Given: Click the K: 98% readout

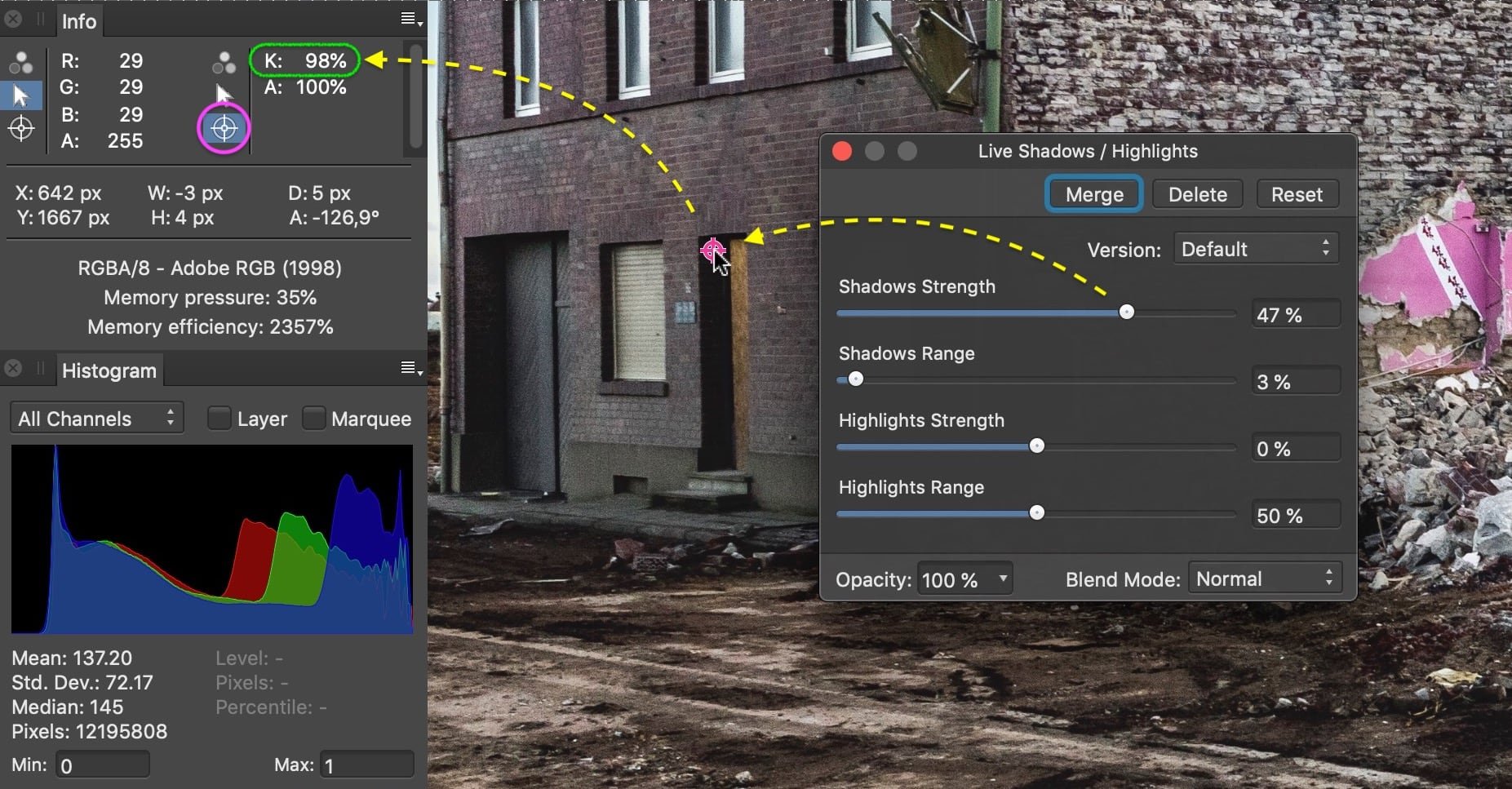Looking at the screenshot, I should coord(305,60).
